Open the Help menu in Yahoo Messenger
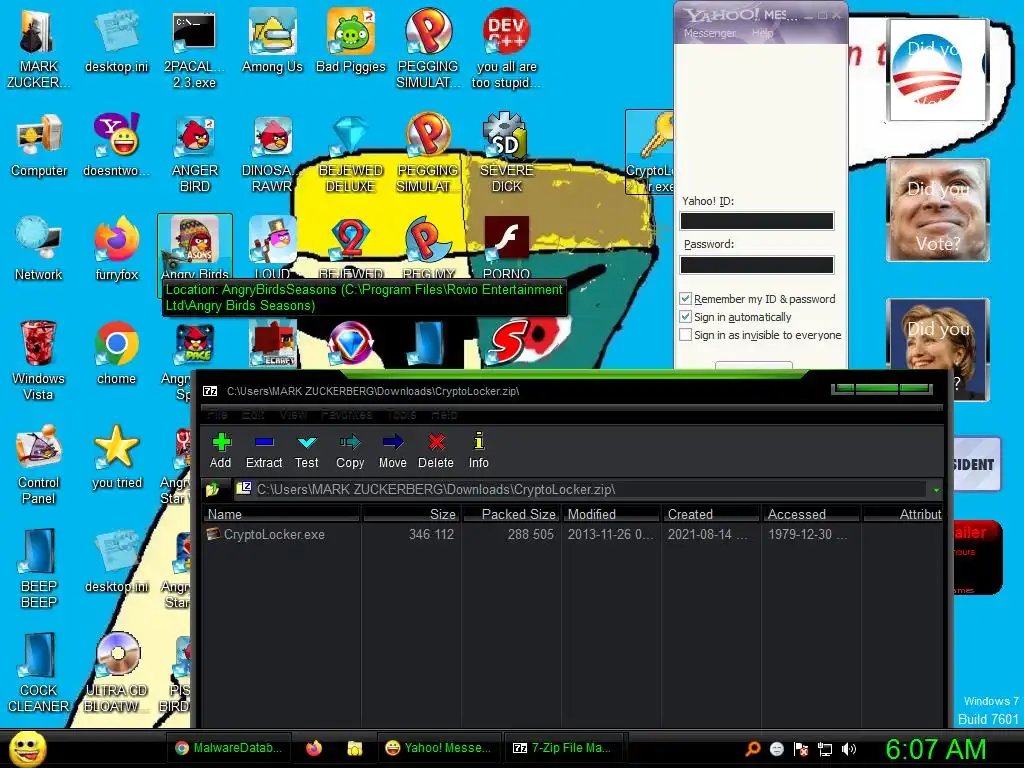 coord(762,33)
